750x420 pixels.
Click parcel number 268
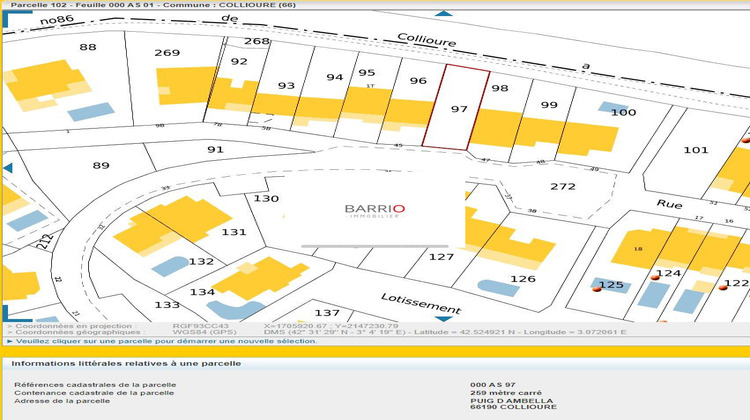click(257, 41)
